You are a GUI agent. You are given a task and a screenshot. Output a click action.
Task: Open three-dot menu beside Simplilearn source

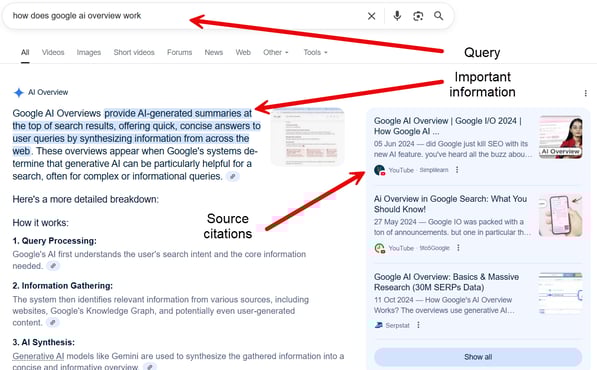457,170
